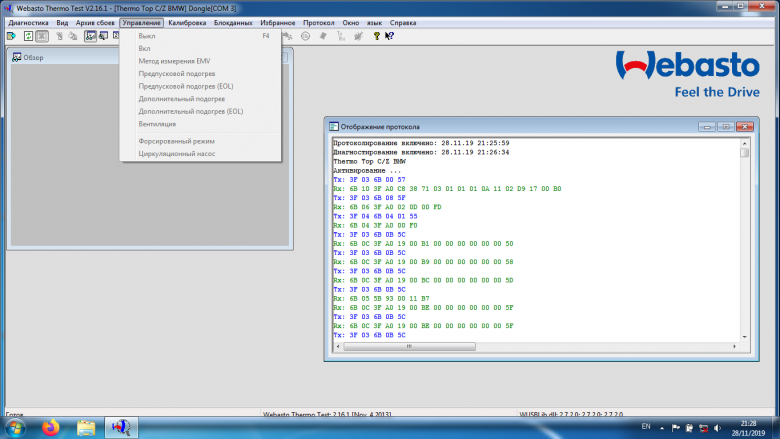
Task: Click the EN language indicator in tray
Action: 646,427
